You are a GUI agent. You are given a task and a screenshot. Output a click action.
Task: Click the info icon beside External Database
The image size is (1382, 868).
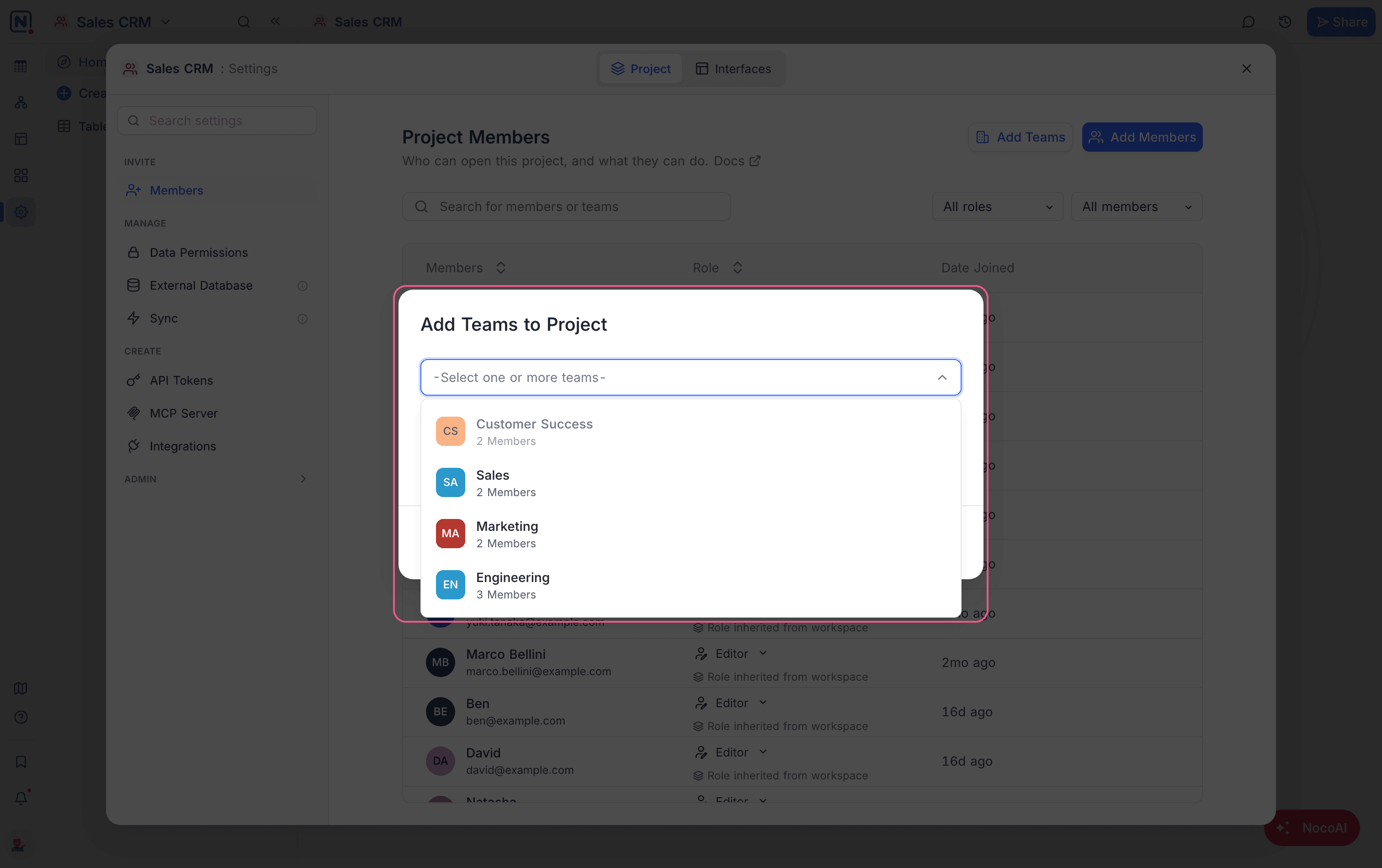[303, 286]
